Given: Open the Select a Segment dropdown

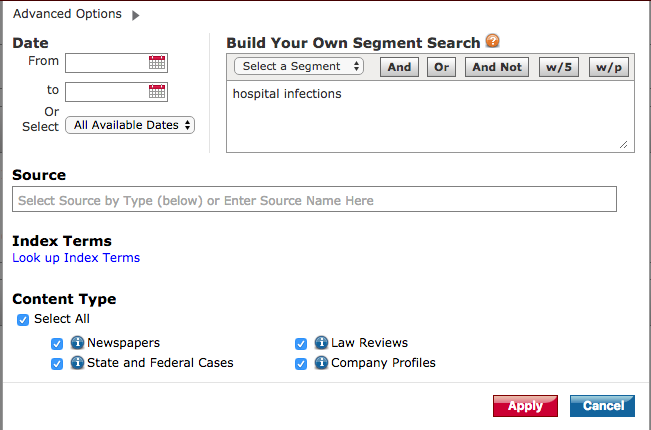Looking at the screenshot, I should coord(299,66).
